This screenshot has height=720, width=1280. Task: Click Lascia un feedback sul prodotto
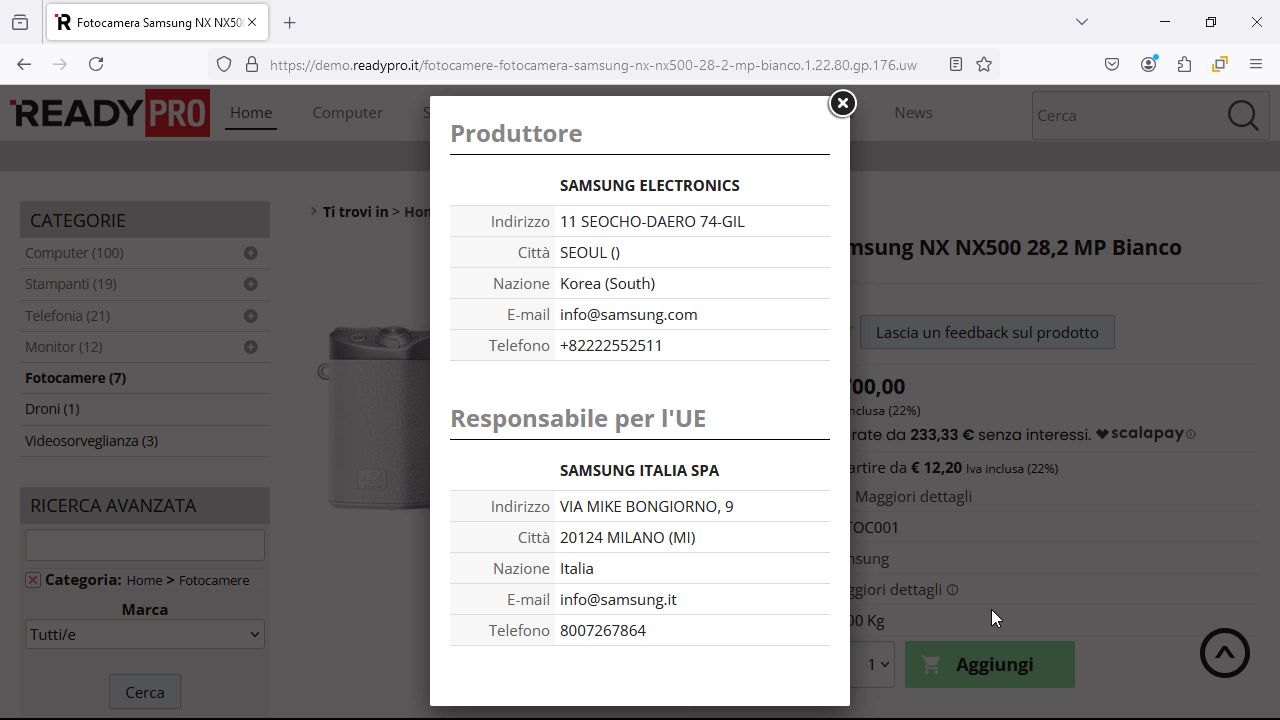click(987, 332)
